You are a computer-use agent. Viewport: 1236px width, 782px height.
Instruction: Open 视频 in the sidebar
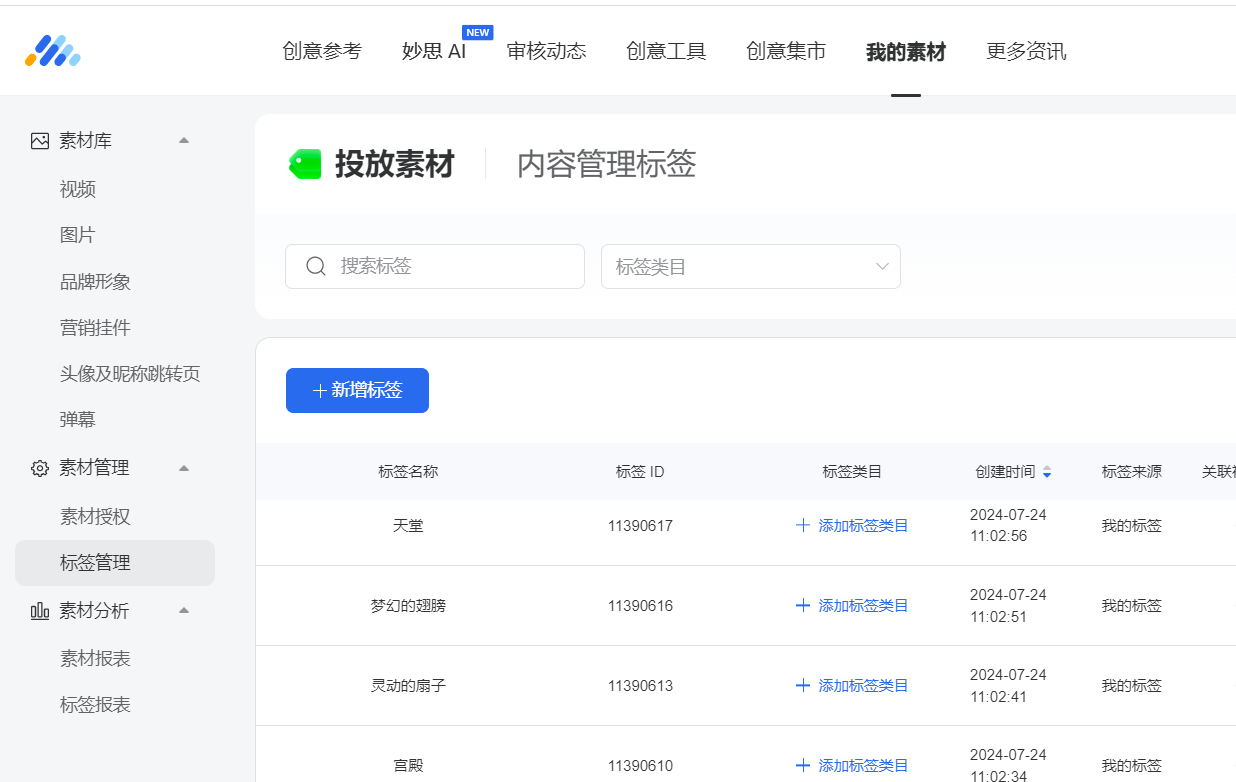[78, 190]
